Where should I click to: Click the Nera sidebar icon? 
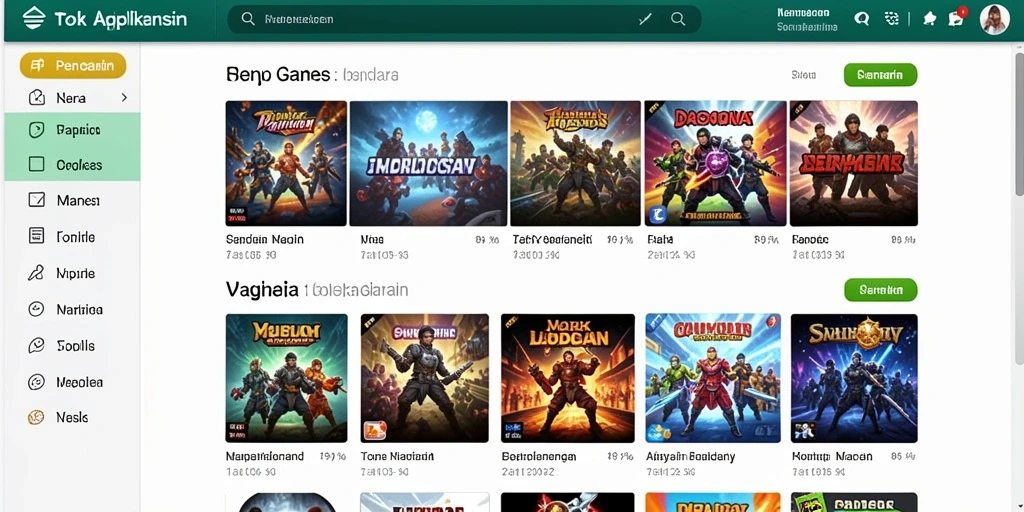(x=37, y=98)
